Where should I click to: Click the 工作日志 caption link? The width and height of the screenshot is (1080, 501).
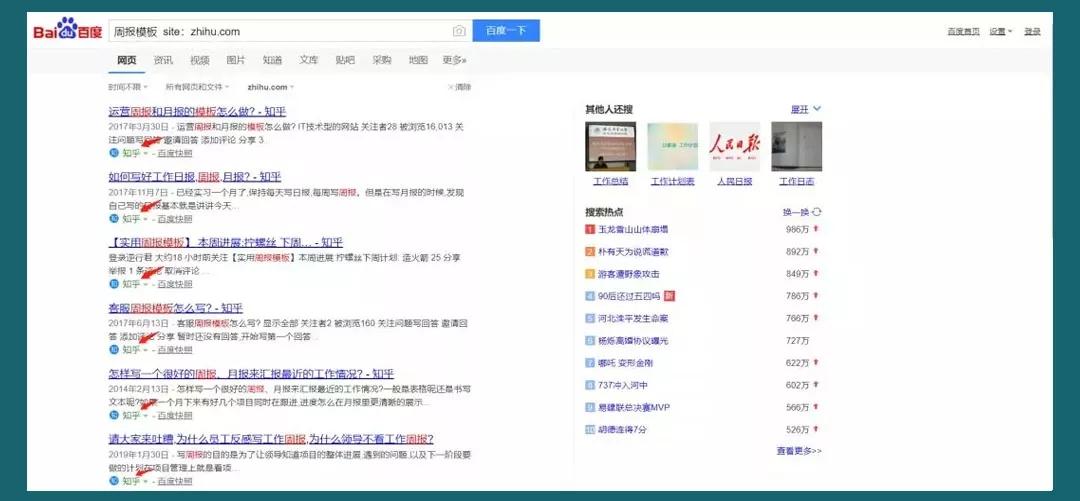click(x=796, y=182)
